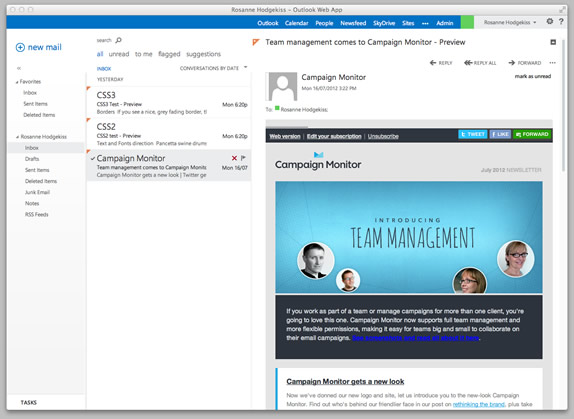Screen dimensions: 574x419
Task: Open Inbox under Favorites
Action: [30, 93]
